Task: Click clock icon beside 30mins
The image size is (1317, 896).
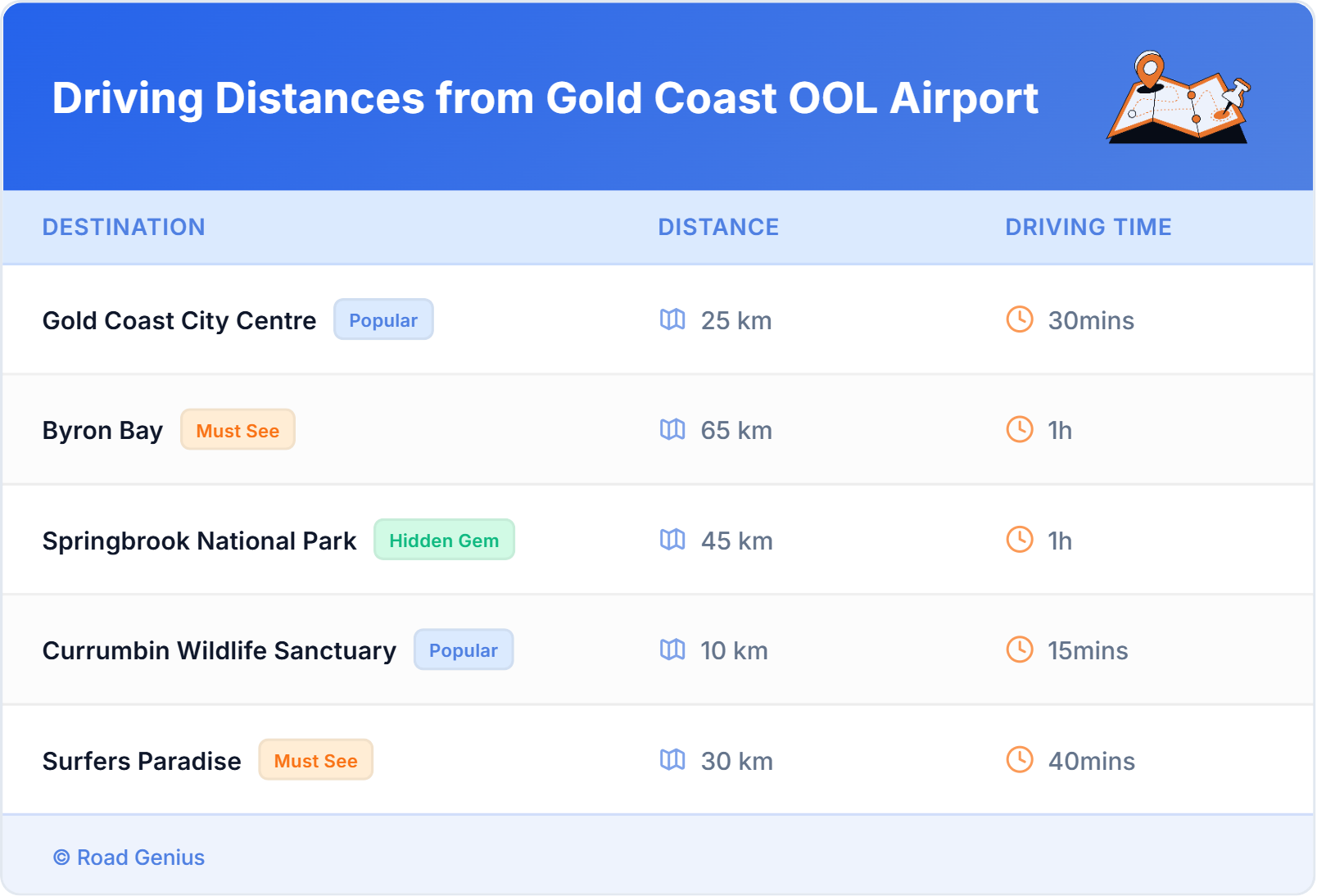Action: (x=1019, y=319)
